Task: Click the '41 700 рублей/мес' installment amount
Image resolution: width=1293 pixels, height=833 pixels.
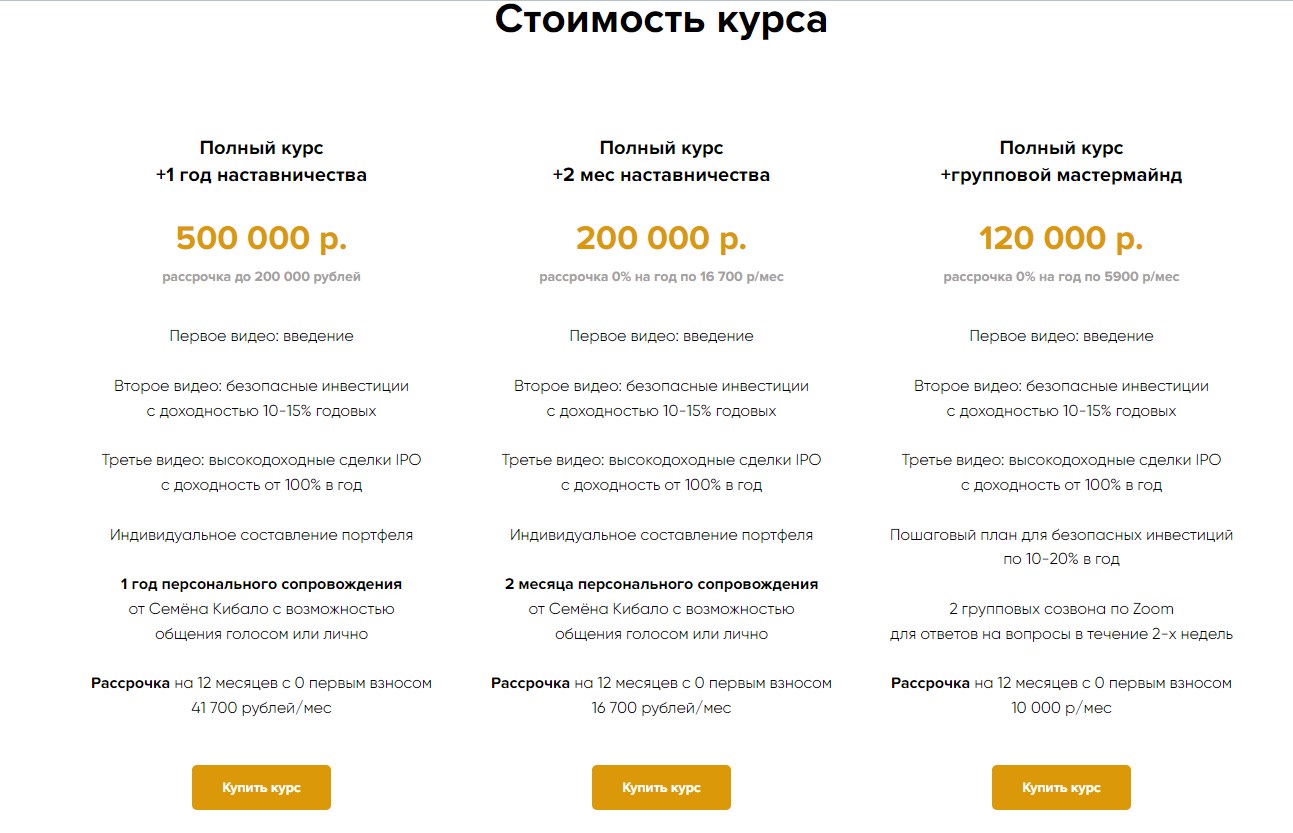Action: pos(261,708)
